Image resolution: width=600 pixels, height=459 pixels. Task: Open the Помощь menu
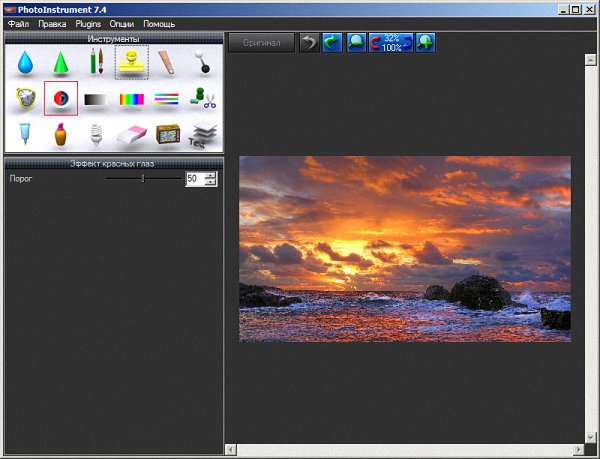tap(159, 24)
